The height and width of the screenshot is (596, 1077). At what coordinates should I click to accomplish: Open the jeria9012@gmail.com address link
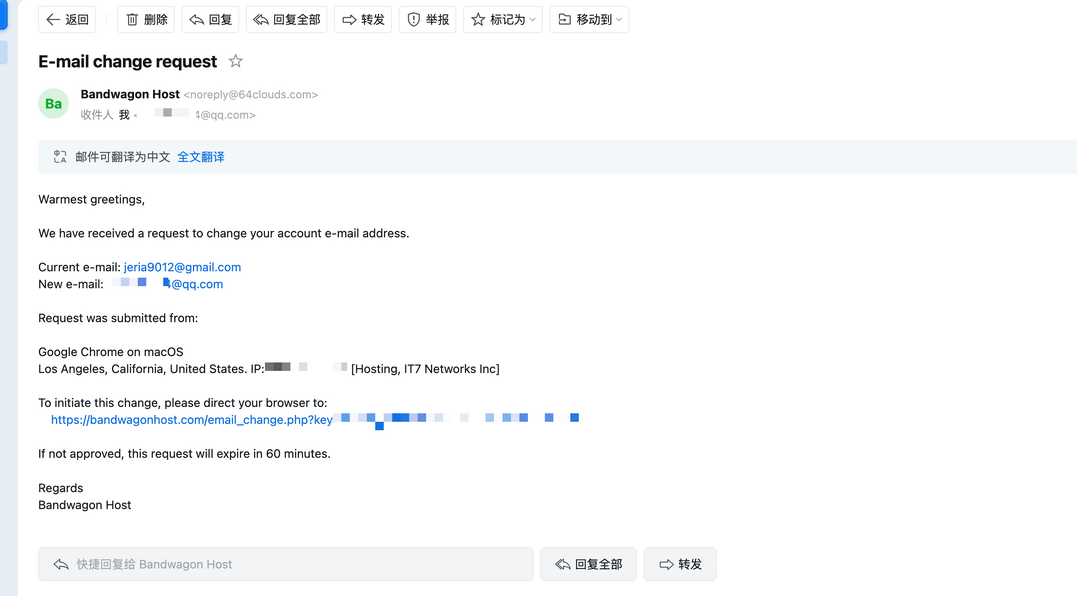click(x=182, y=267)
